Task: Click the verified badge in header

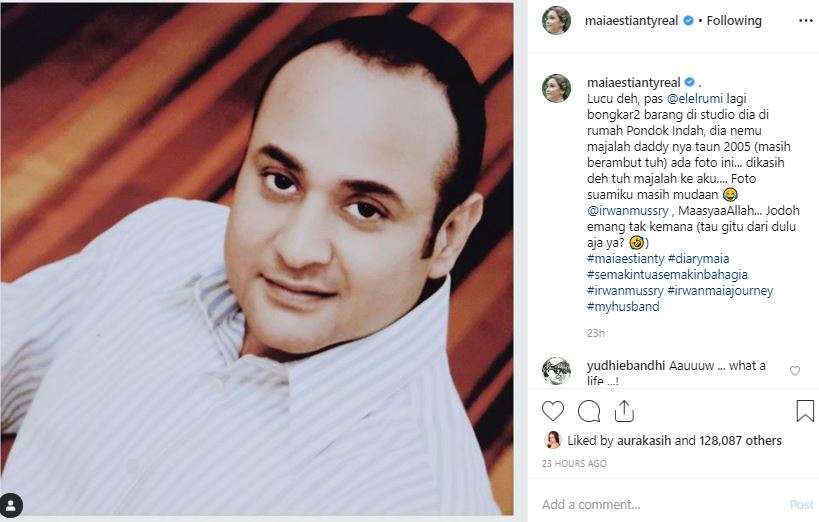Action: (x=688, y=21)
